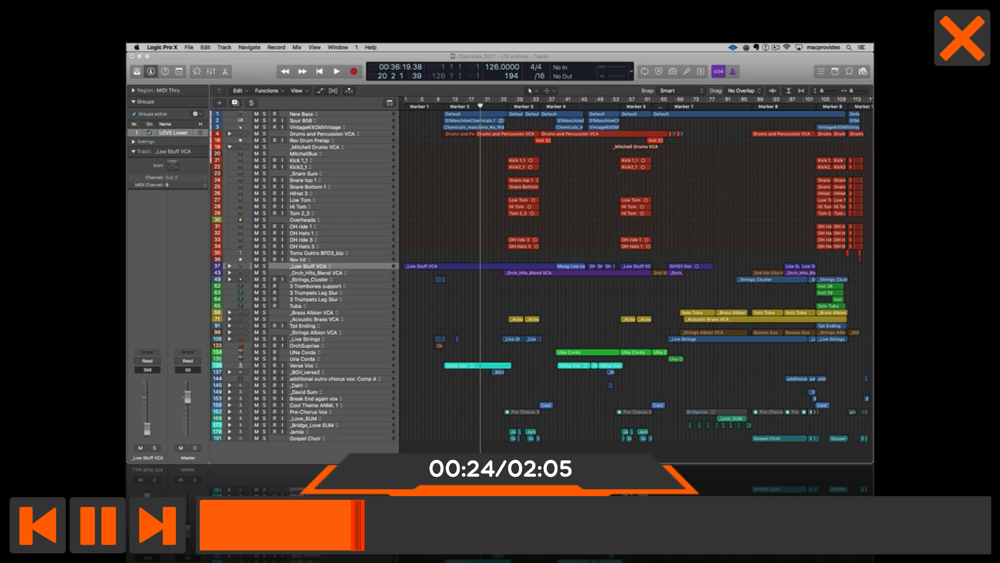Mute the New Bass track
This screenshot has width=1000, height=563.
(256, 114)
